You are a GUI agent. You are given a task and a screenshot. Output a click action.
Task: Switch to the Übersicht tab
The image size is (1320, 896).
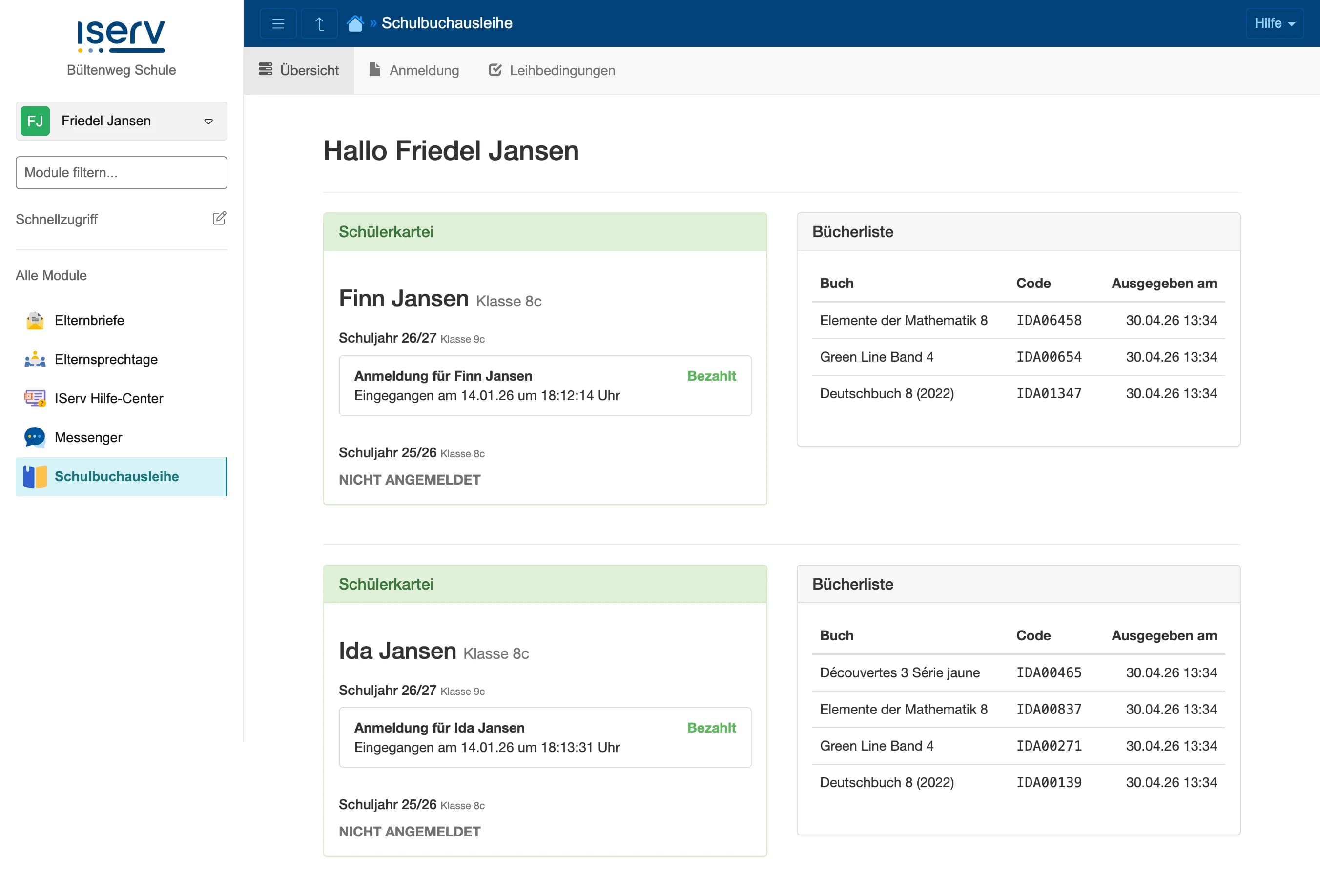pyautogui.click(x=299, y=70)
